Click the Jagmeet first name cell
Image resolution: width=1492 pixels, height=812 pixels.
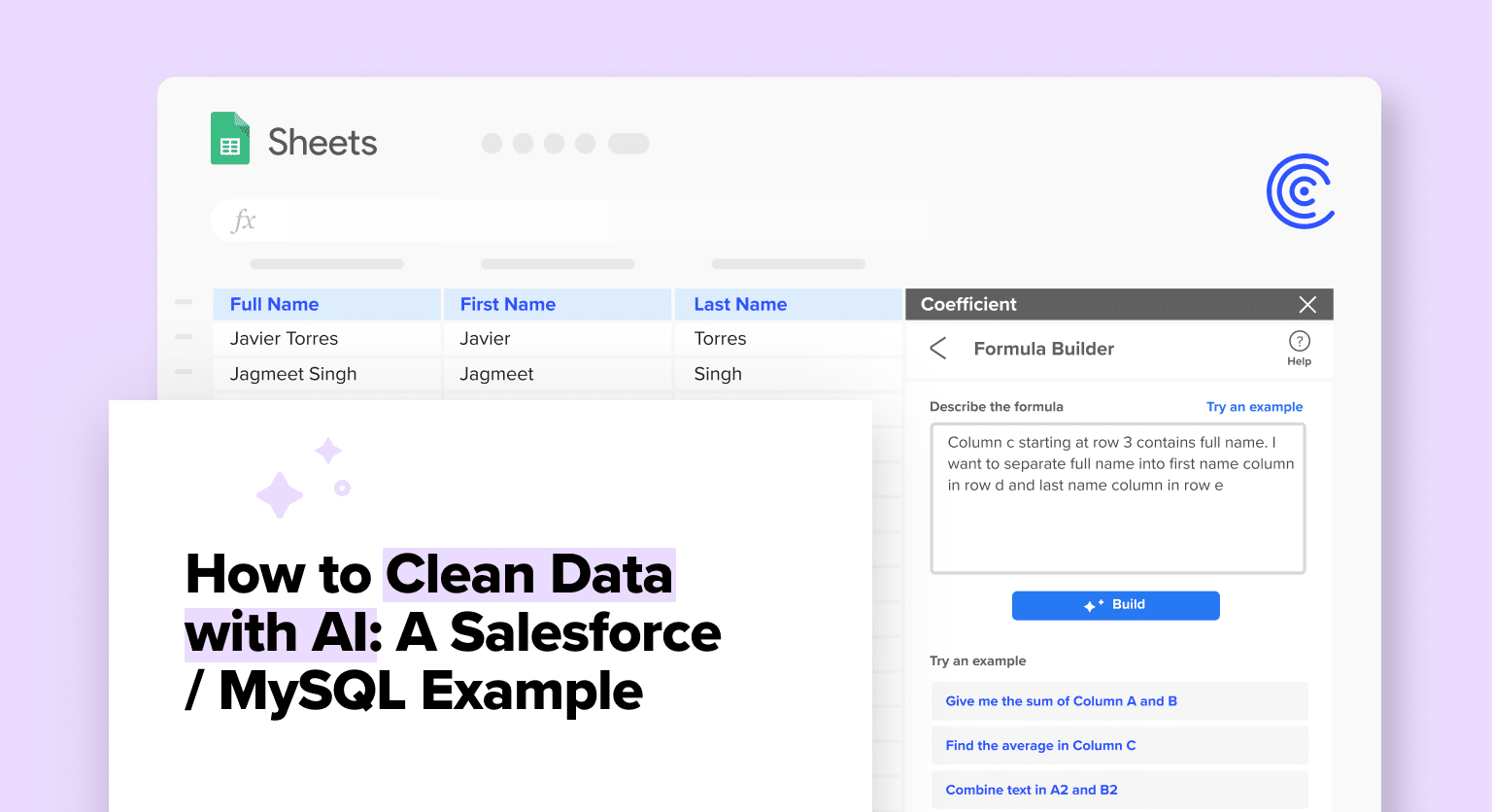[x=558, y=374]
